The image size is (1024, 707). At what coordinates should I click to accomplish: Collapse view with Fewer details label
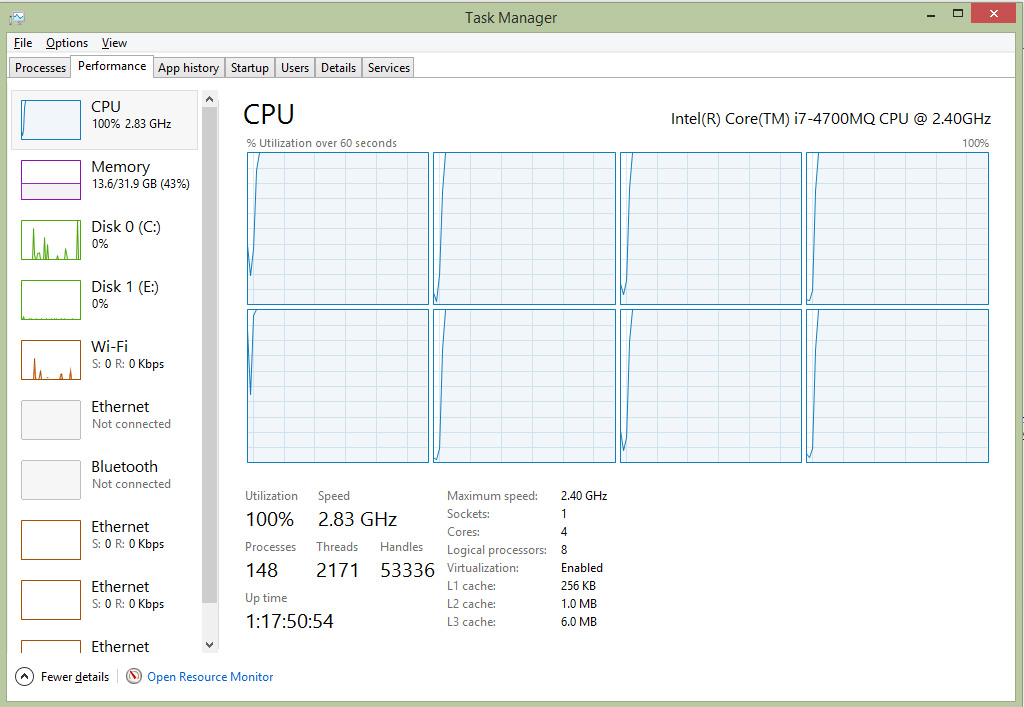(x=74, y=677)
